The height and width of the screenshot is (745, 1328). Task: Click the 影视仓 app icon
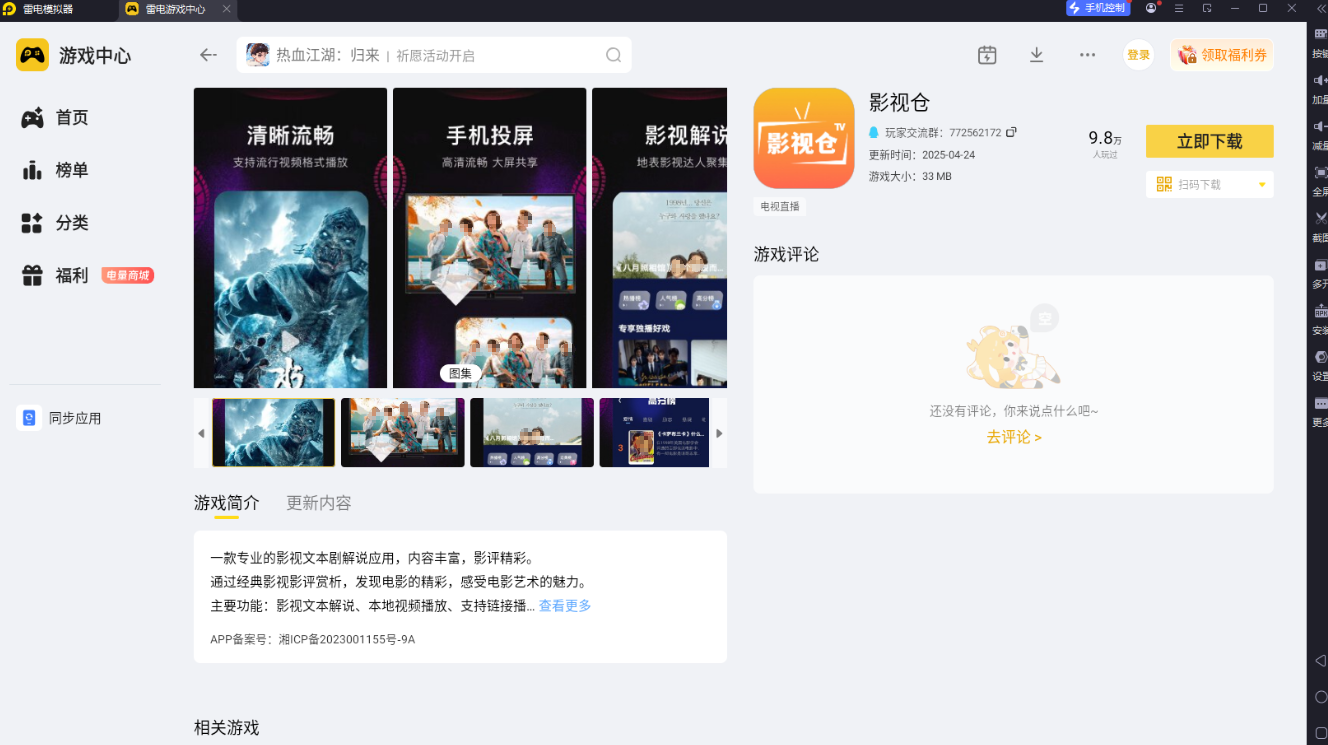pyautogui.click(x=804, y=138)
